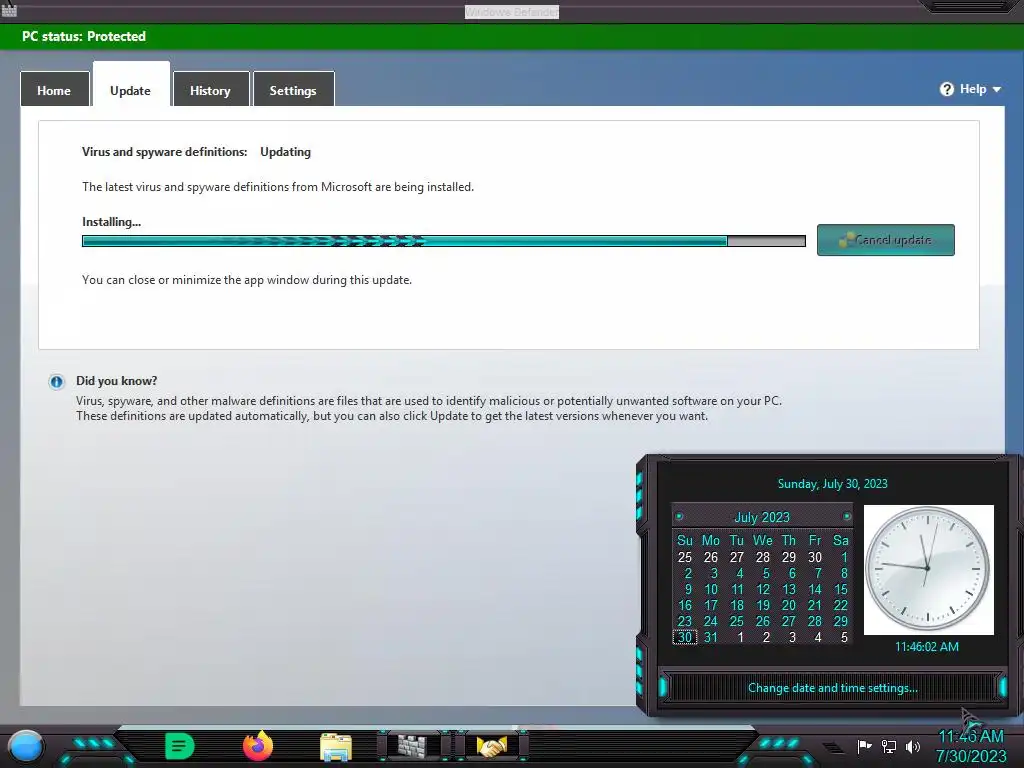Select June 25 in the calendar

coord(684,557)
